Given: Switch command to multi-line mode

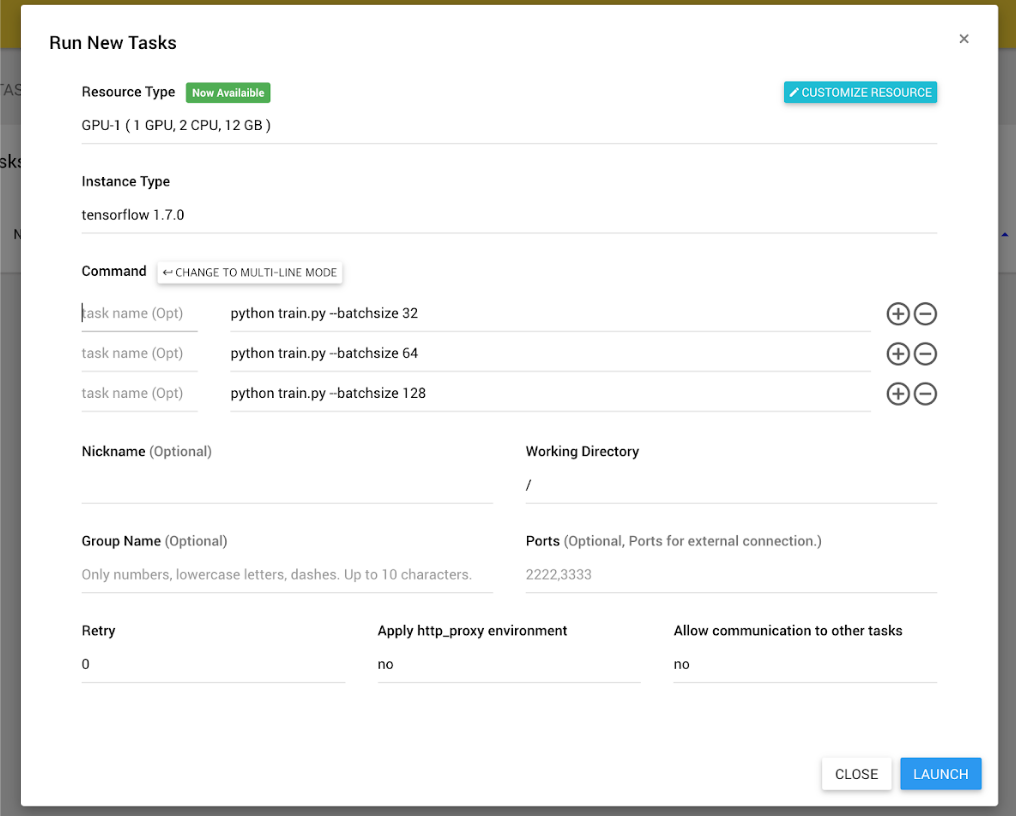Looking at the screenshot, I should pyautogui.click(x=250, y=272).
